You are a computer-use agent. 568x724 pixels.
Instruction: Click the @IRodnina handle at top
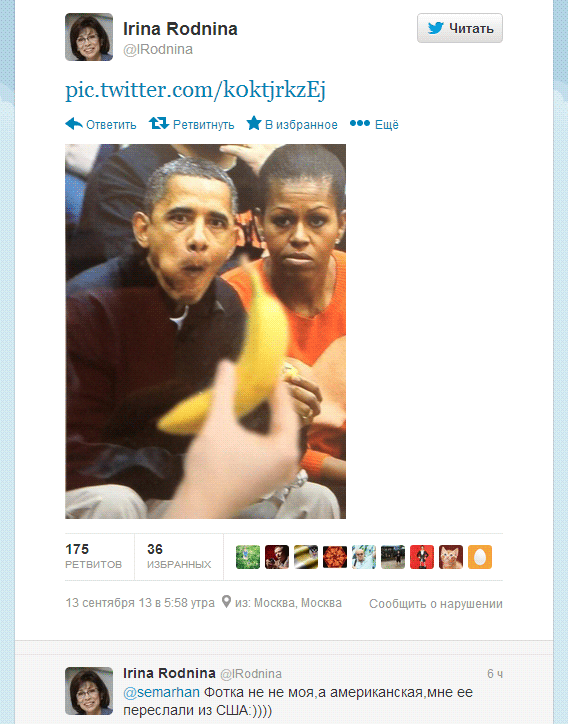(158, 49)
